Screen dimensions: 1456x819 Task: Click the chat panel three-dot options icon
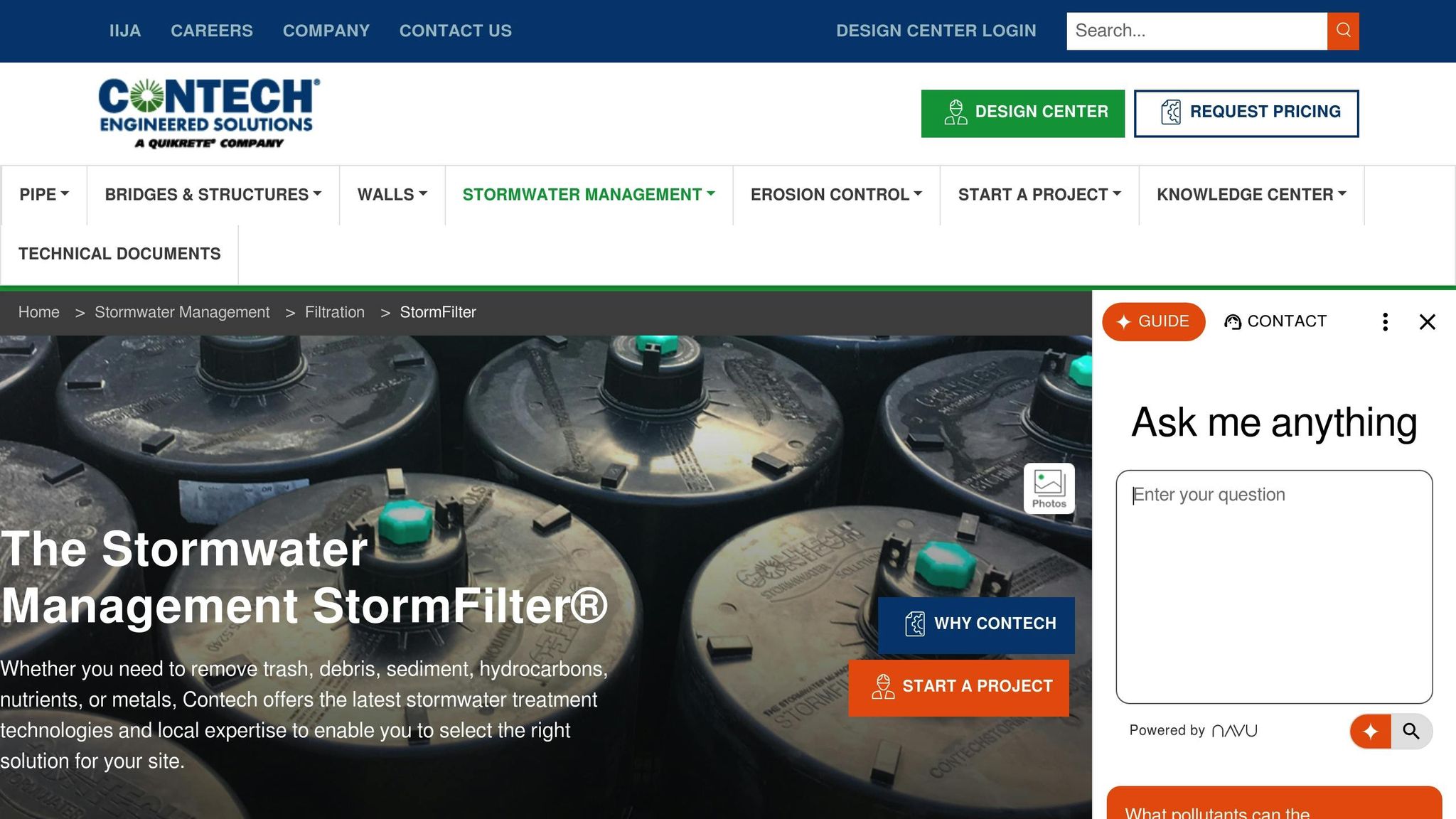[1385, 322]
